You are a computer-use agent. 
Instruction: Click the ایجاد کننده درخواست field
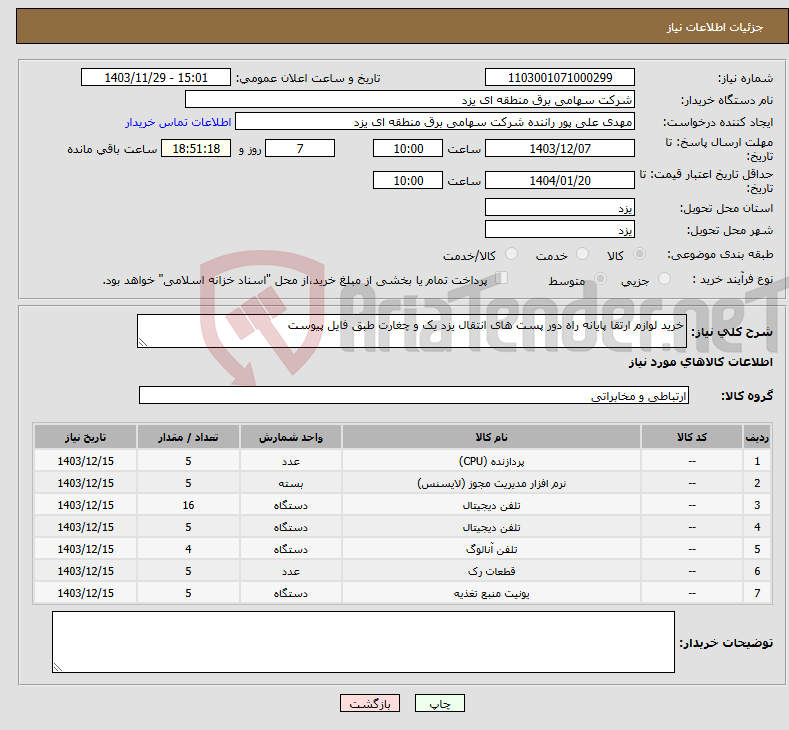[x=435, y=122]
